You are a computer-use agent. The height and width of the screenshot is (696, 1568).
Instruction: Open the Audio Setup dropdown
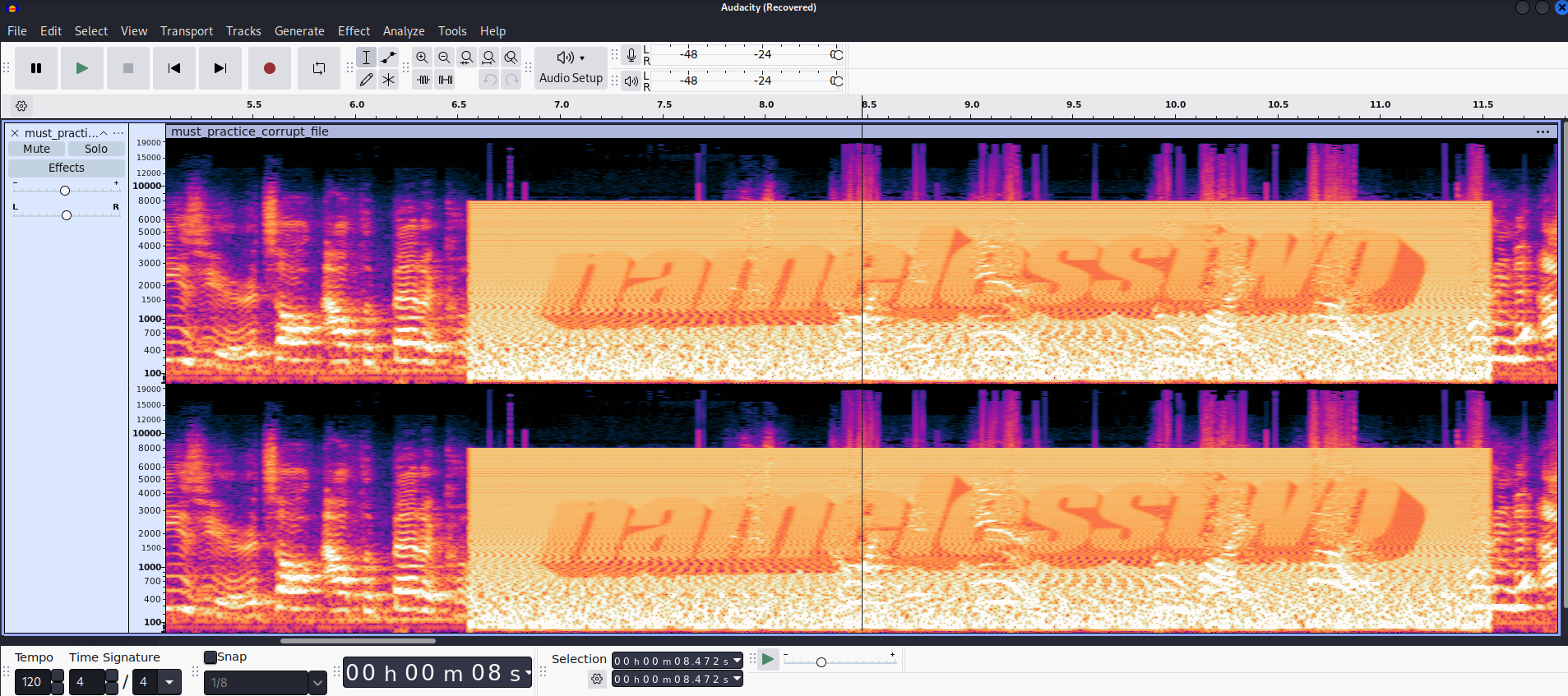pyautogui.click(x=571, y=67)
